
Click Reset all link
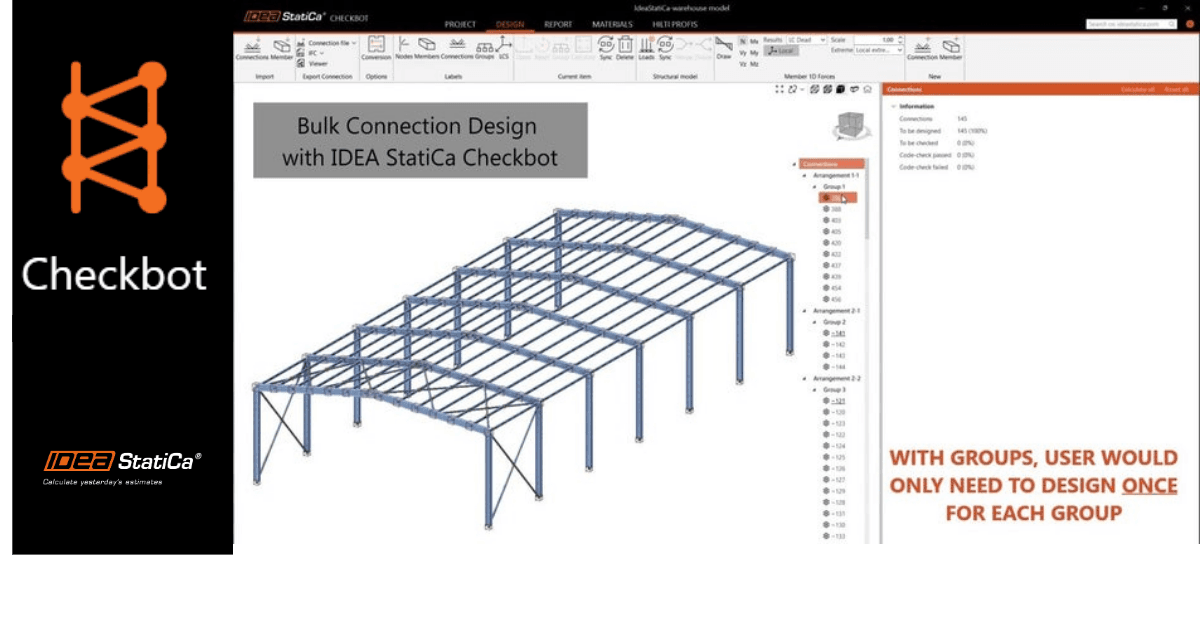click(x=1176, y=89)
